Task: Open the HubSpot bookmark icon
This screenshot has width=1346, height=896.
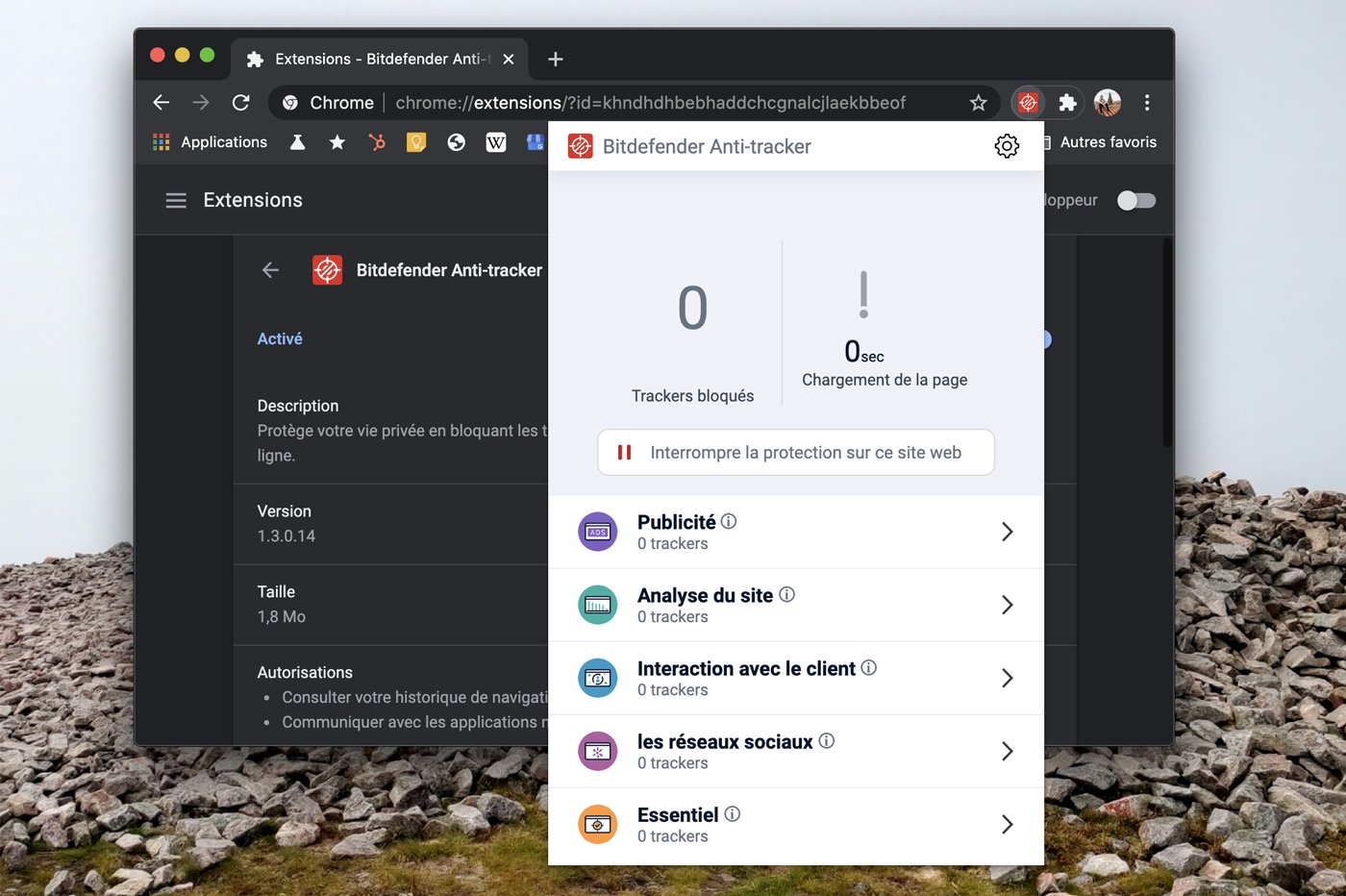Action: click(x=377, y=142)
